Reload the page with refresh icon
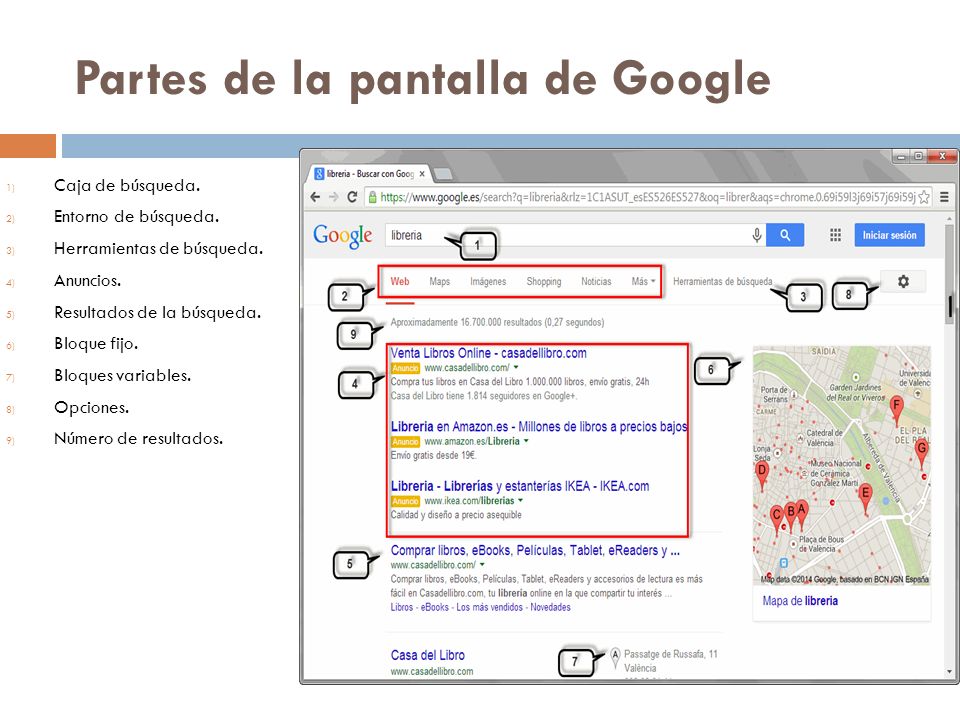The width and height of the screenshot is (960, 720). click(x=352, y=197)
